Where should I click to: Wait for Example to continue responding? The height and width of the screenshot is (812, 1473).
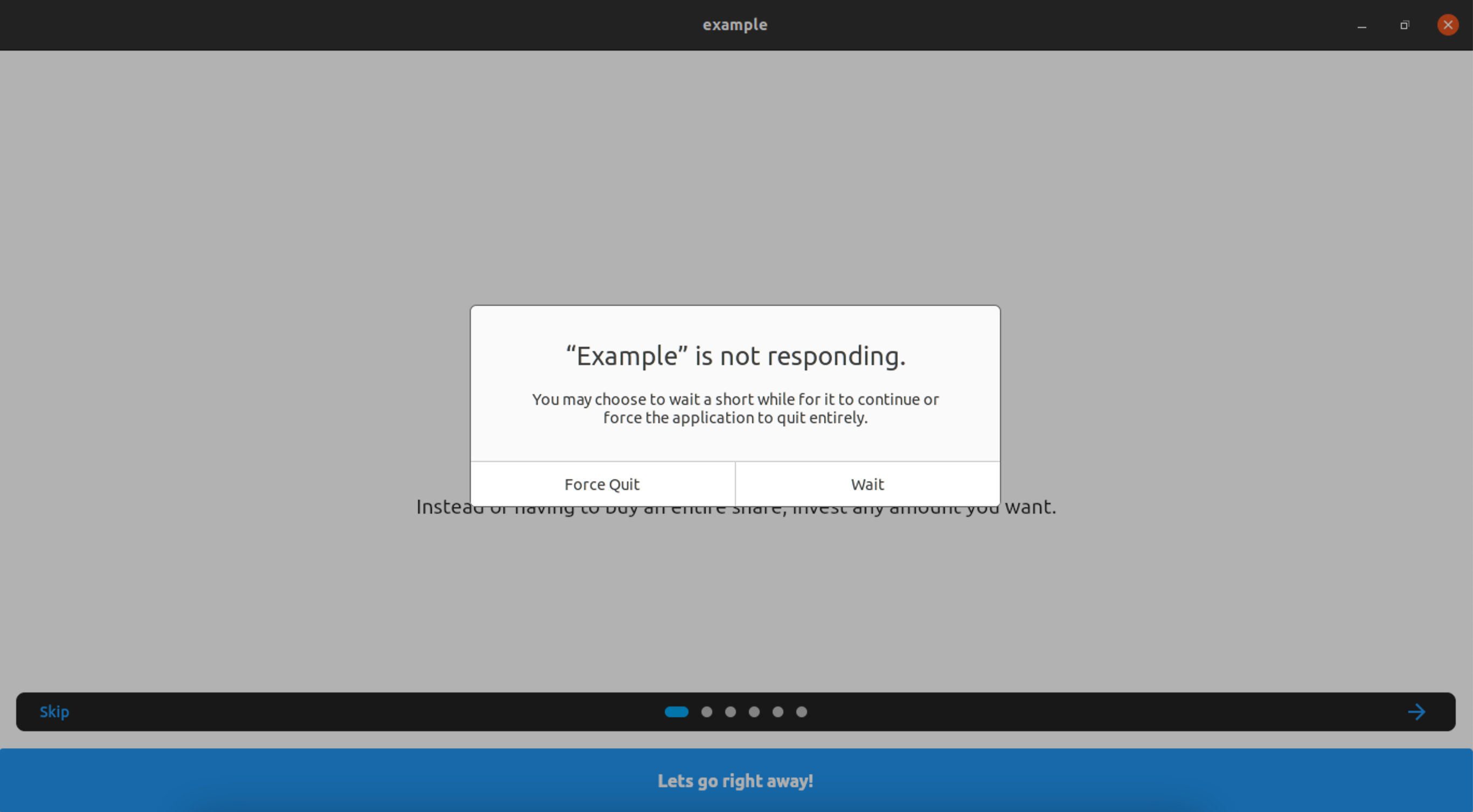point(866,484)
